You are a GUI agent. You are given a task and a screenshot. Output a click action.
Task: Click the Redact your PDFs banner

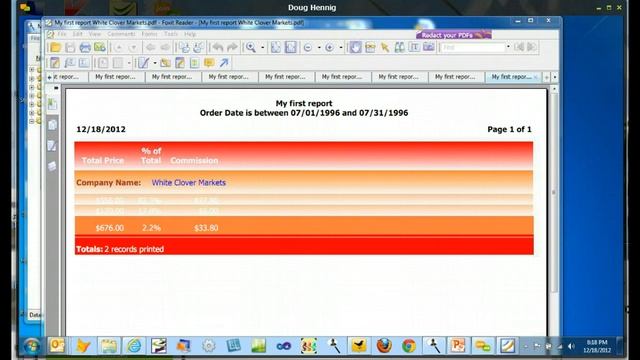(453, 35)
